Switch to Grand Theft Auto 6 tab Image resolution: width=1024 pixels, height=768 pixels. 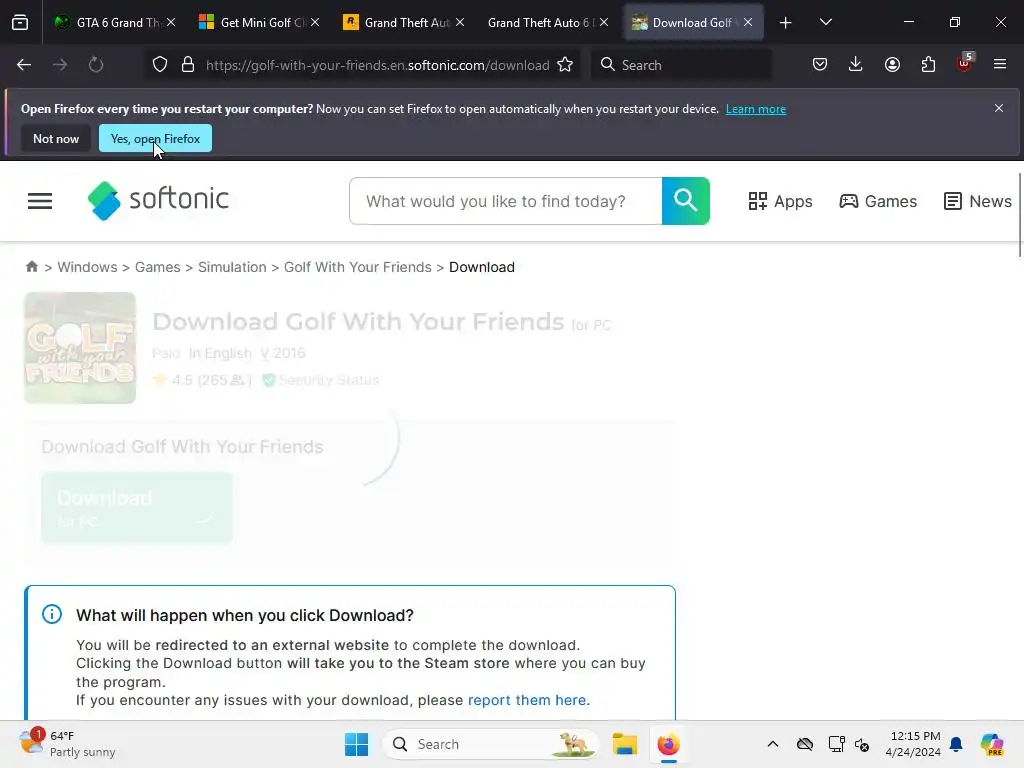click(547, 23)
